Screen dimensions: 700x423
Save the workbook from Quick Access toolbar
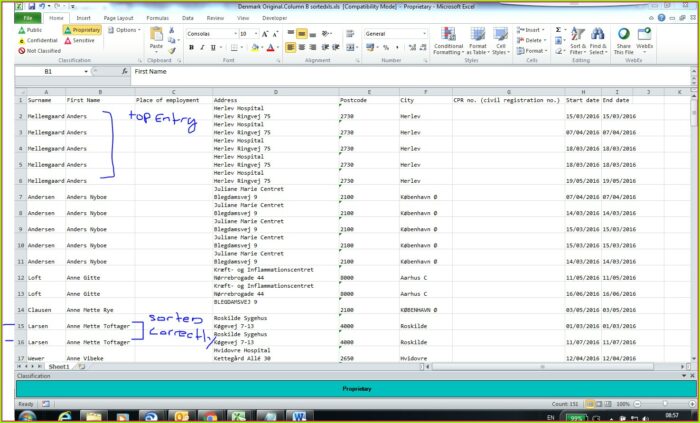coord(31,6)
